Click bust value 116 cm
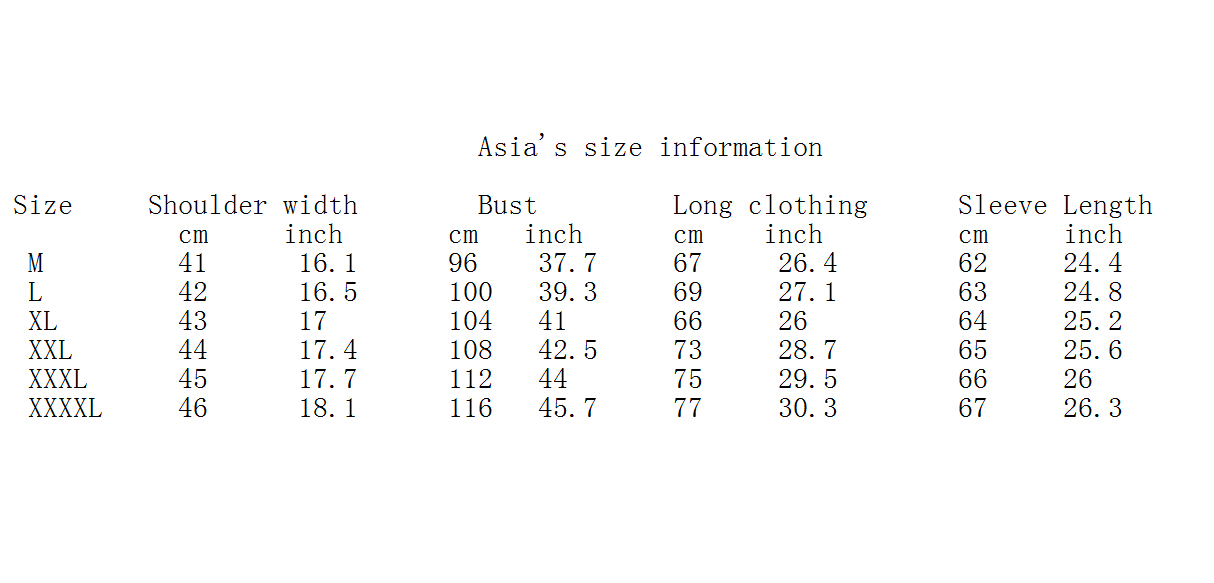 [x=470, y=409]
